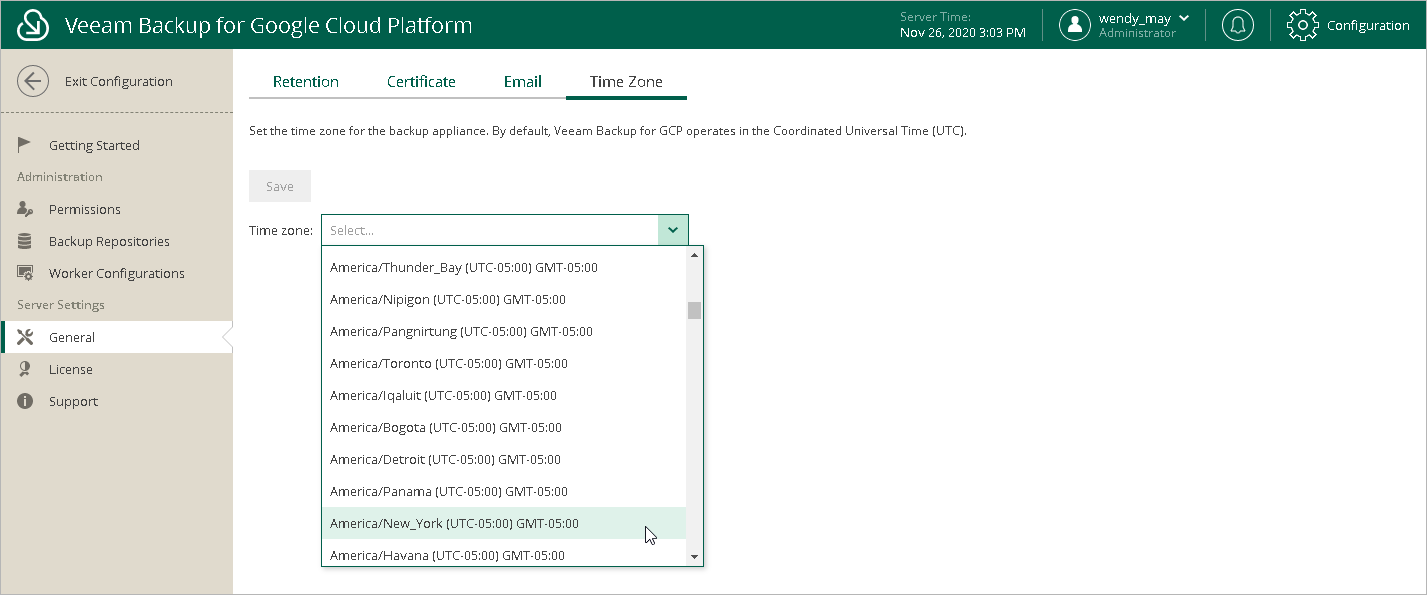Click the Exit Configuration back arrow icon
Viewport: 1427px width, 595px height.
coord(33,82)
